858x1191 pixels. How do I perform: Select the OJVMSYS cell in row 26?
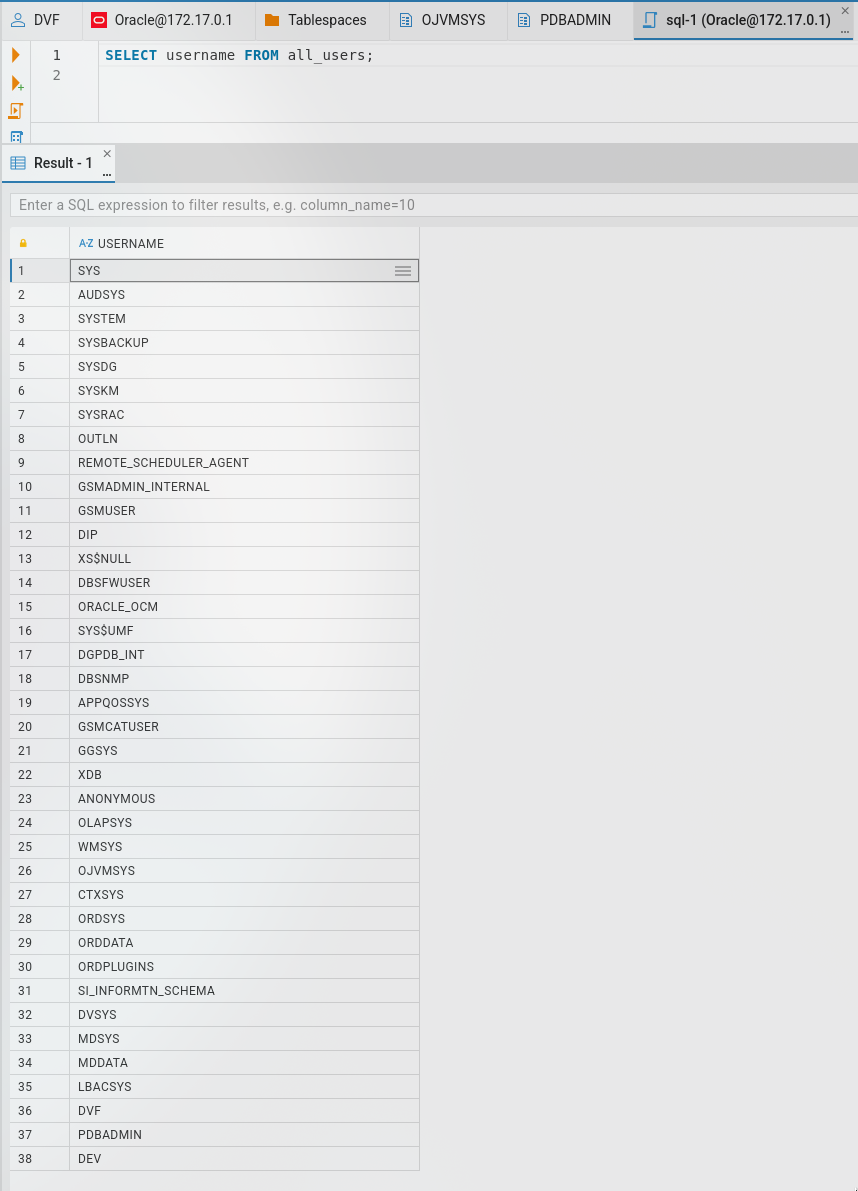tap(244, 870)
